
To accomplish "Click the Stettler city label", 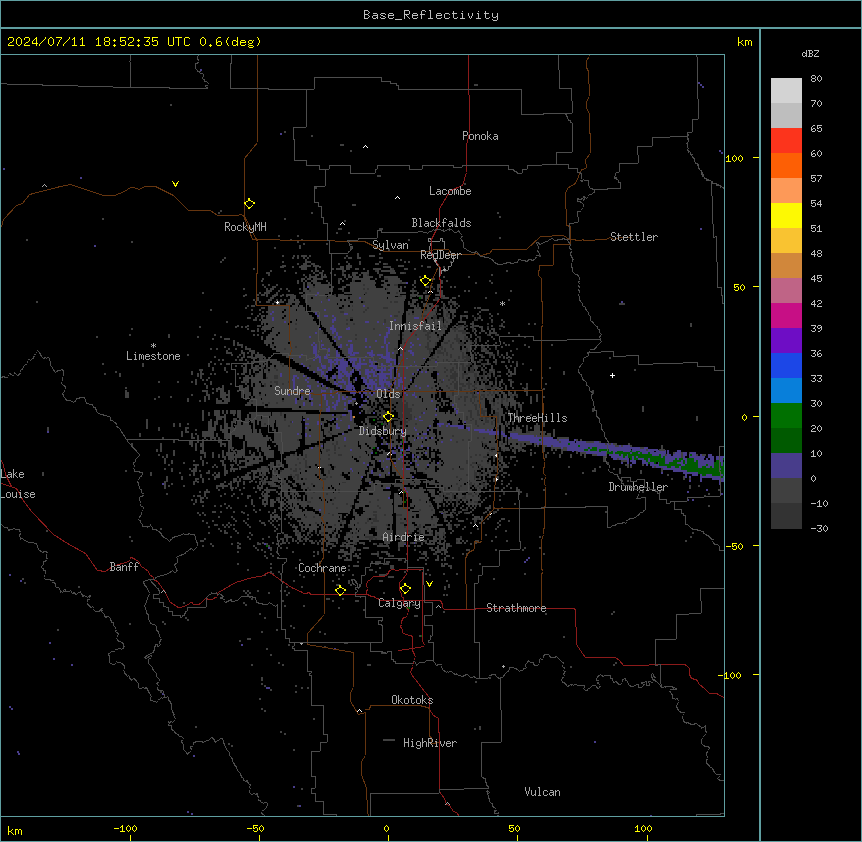I will [634, 237].
